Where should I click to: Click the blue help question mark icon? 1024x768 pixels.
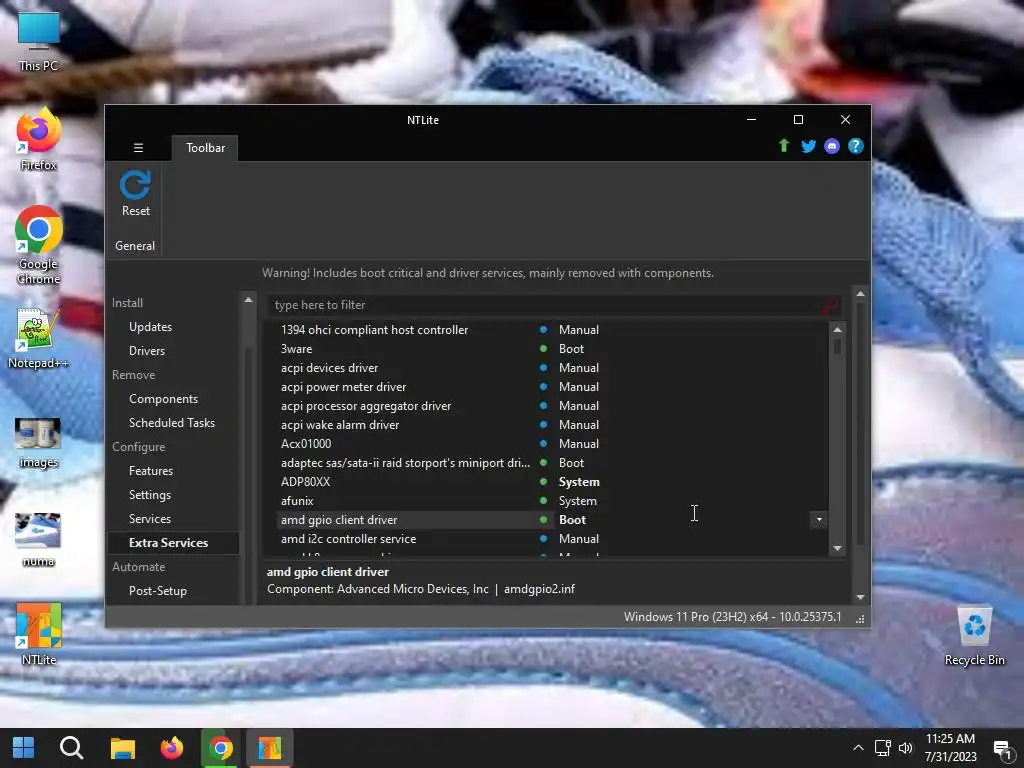point(856,146)
